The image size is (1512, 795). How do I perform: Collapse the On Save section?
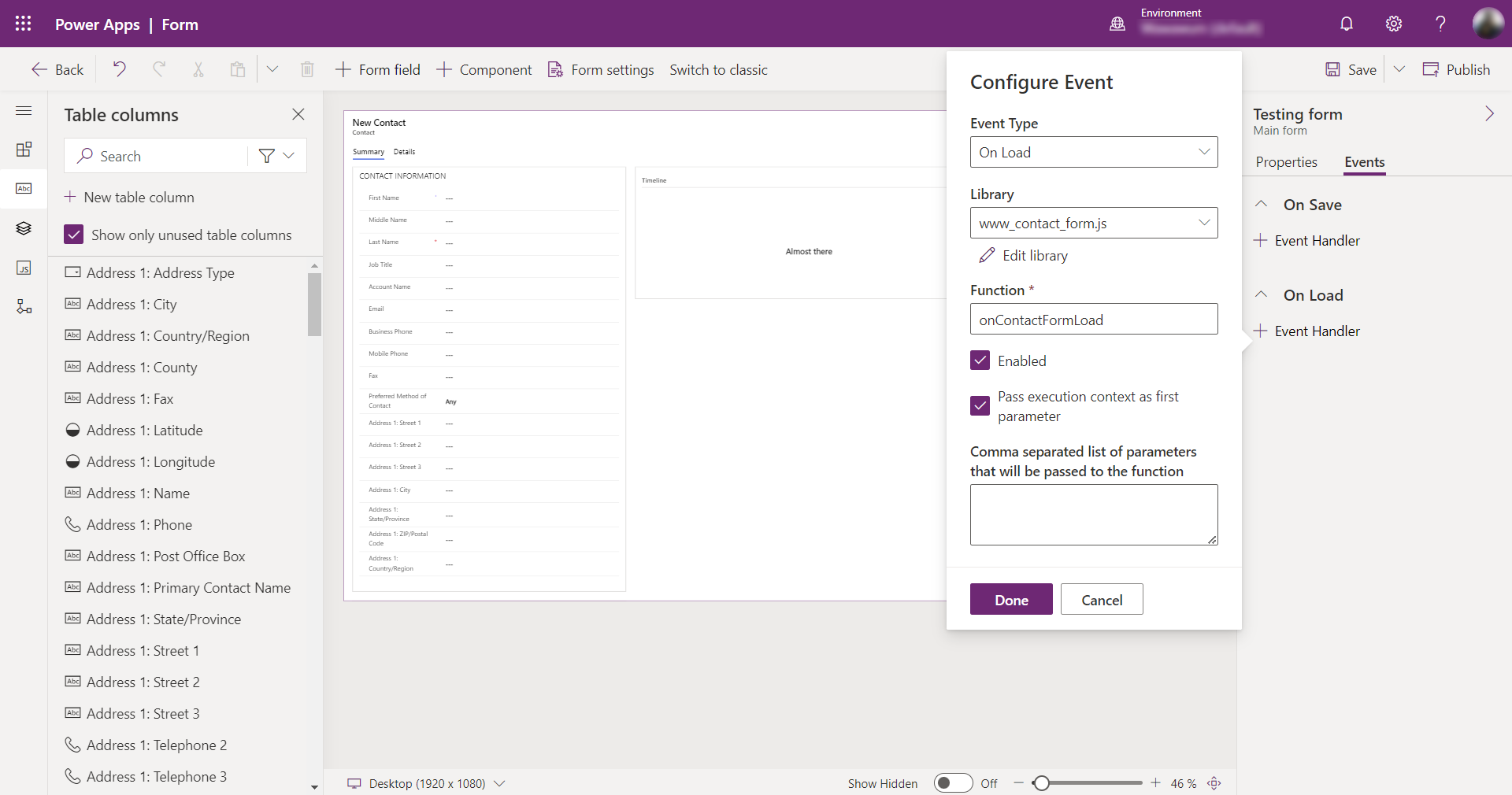(x=1261, y=204)
